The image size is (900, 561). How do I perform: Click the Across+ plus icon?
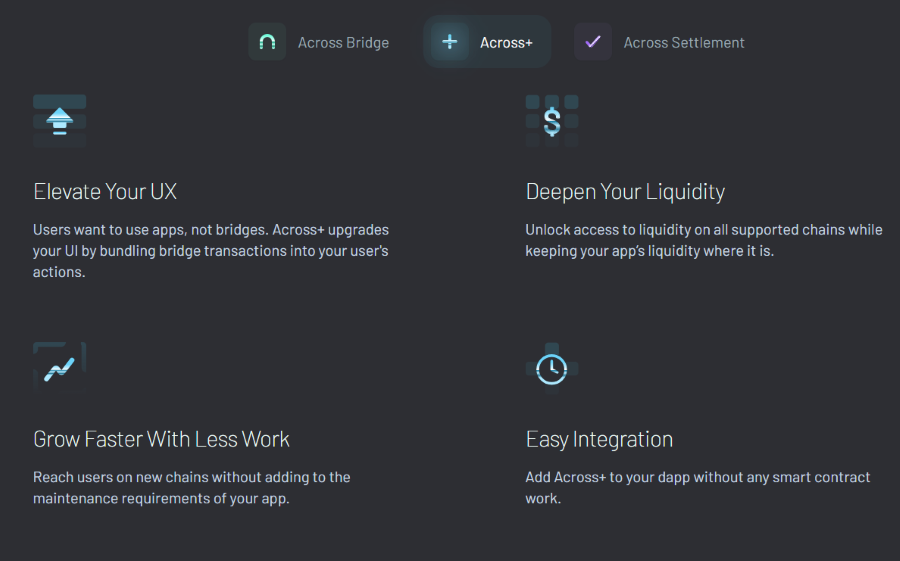450,42
